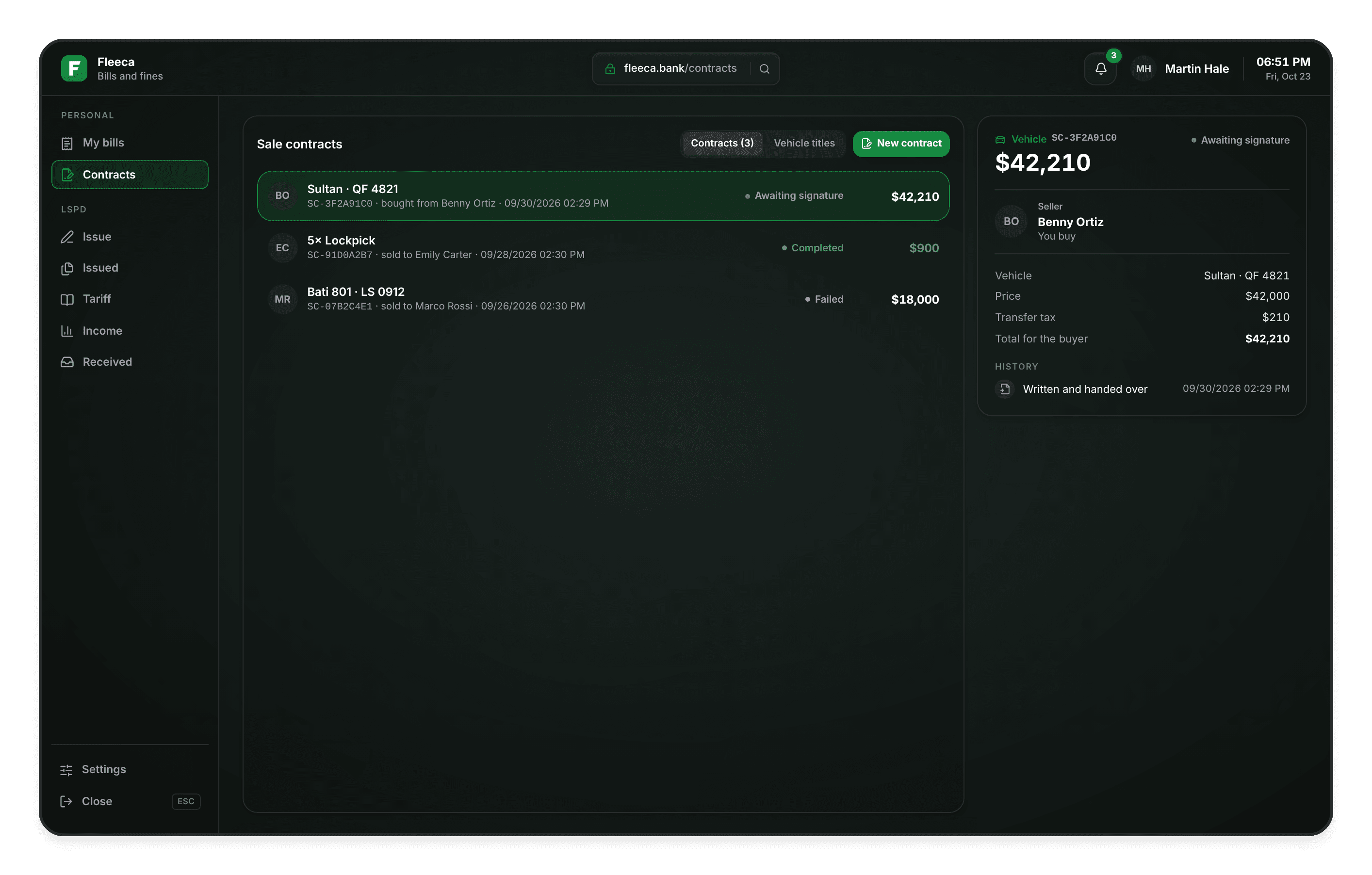This screenshot has height=875, width=1372.
Task: Click the $18,000 amount
Action: point(915,300)
